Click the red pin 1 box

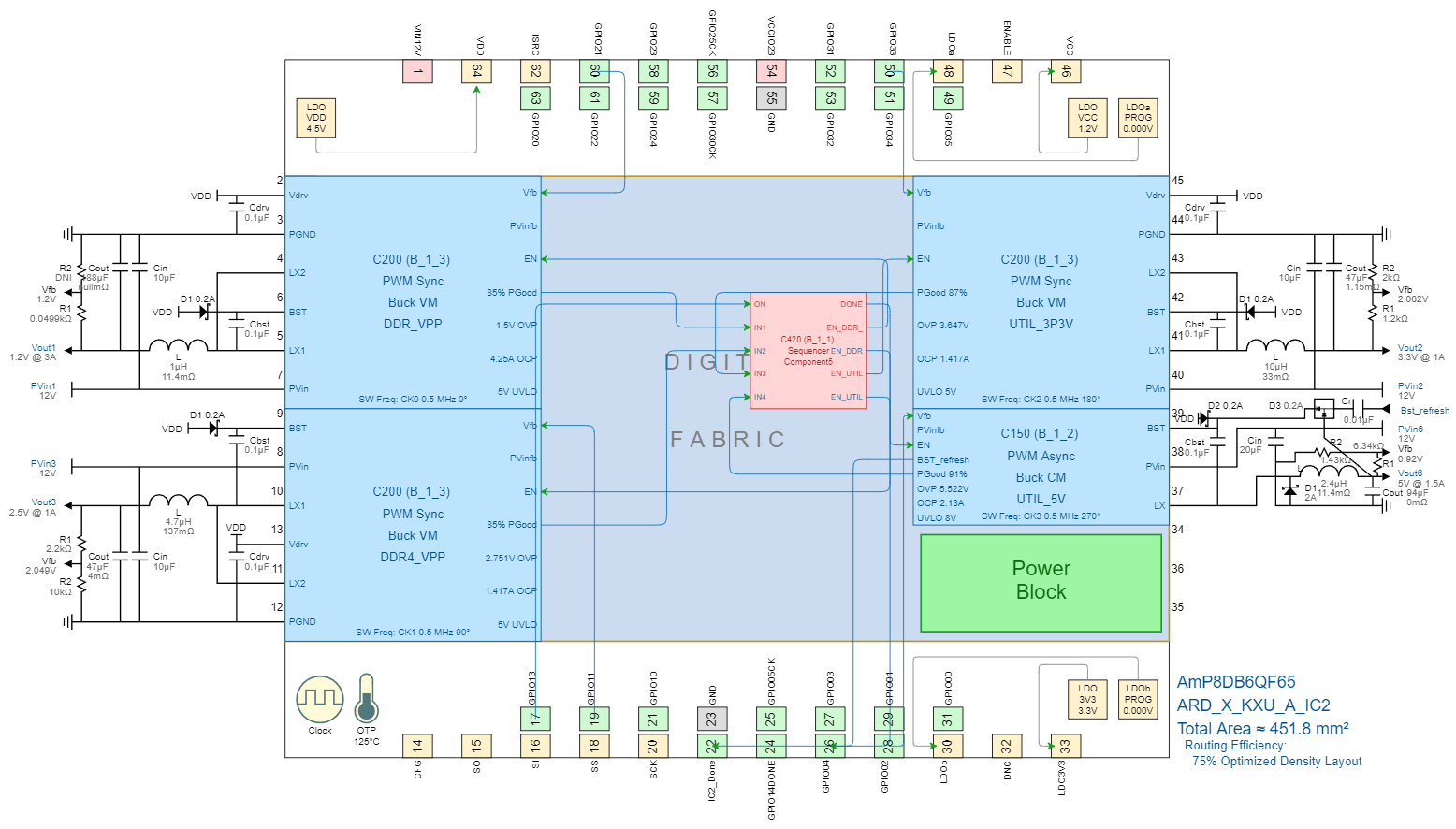point(417,71)
